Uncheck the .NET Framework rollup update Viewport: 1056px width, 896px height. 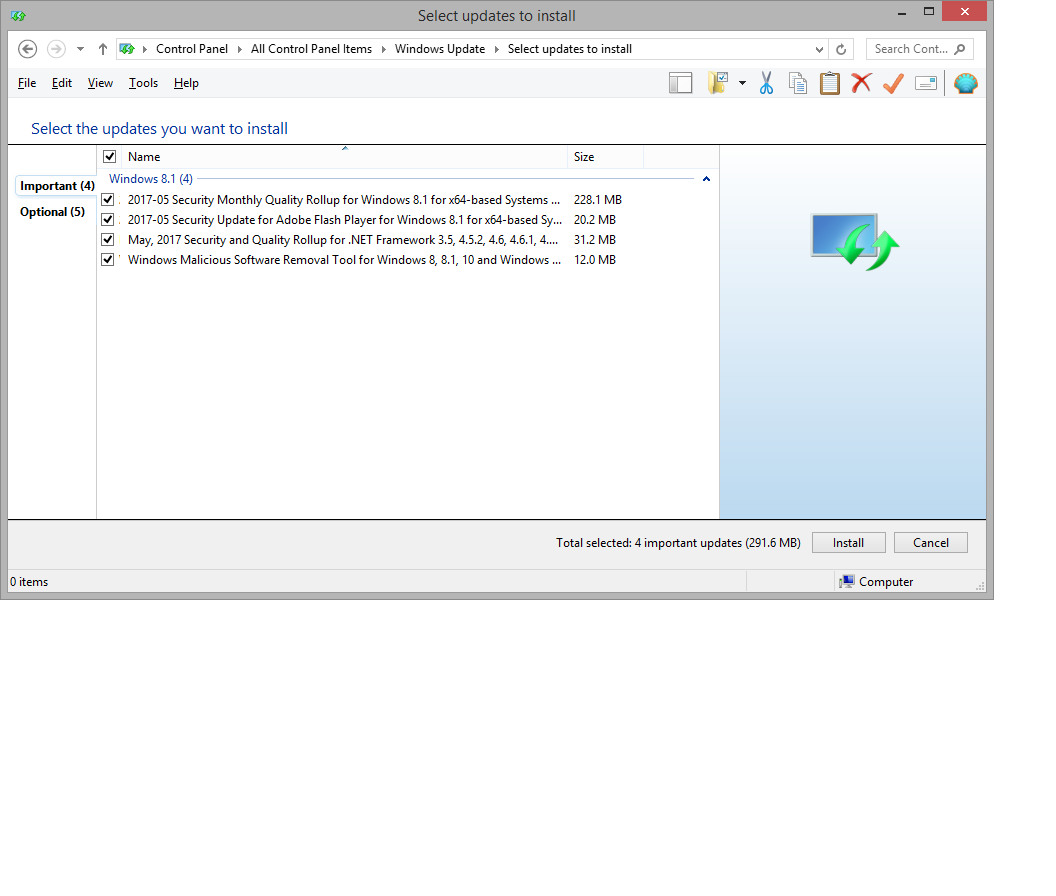107,240
